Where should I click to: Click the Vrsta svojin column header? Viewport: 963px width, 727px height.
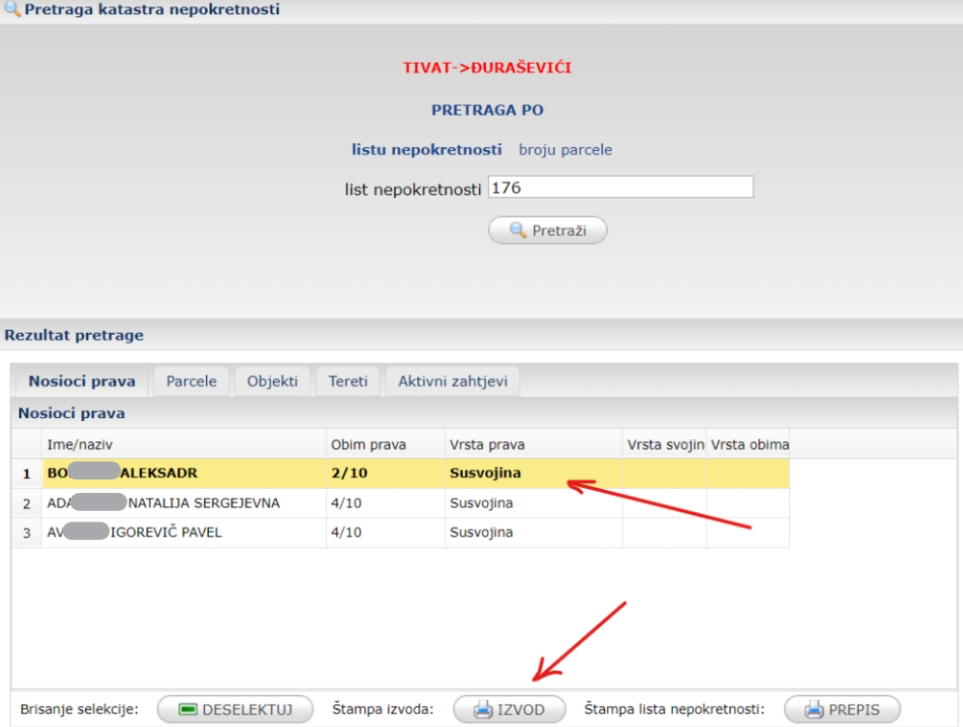click(x=665, y=445)
